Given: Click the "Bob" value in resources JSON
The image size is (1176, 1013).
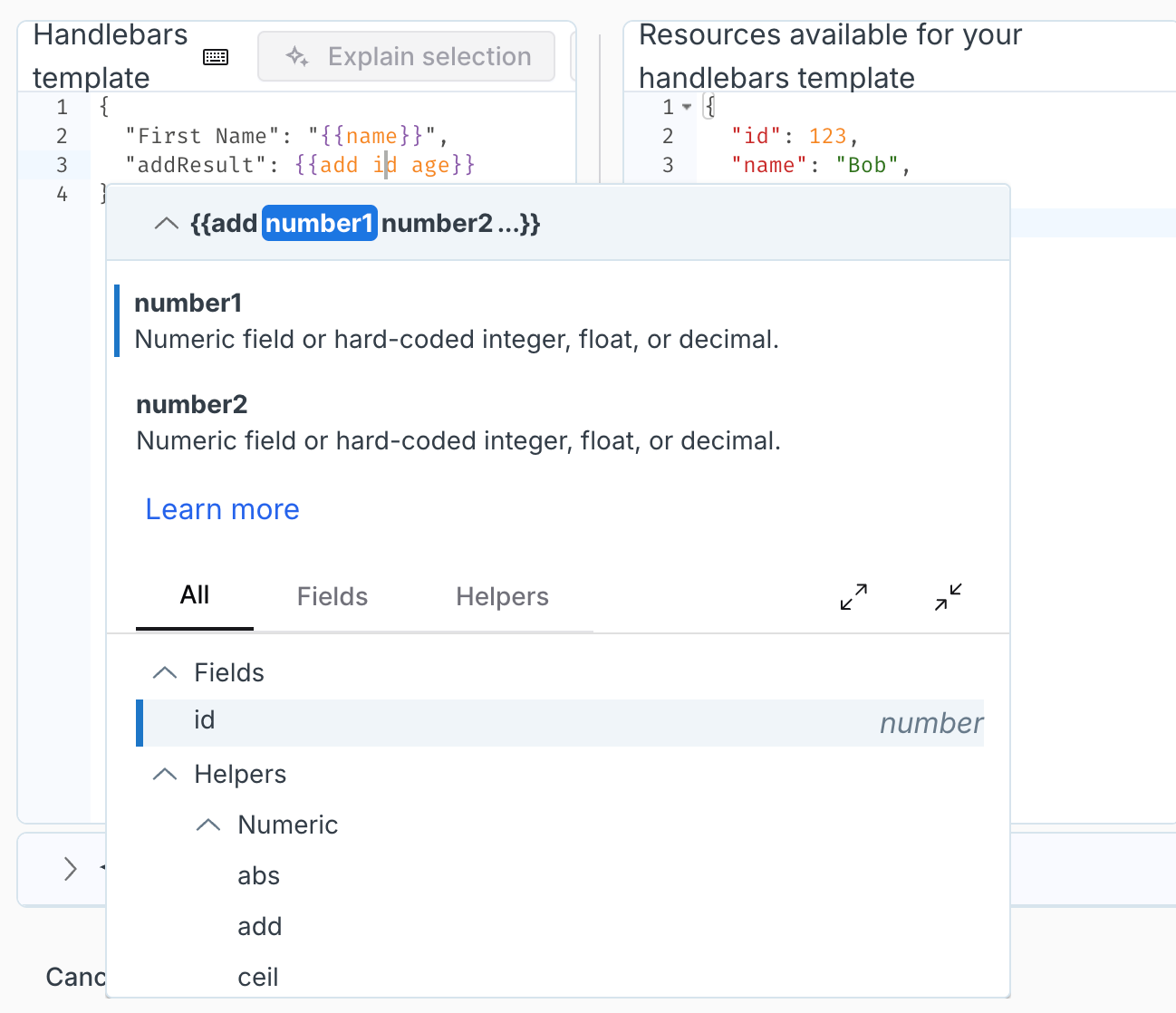Looking at the screenshot, I should [x=867, y=165].
